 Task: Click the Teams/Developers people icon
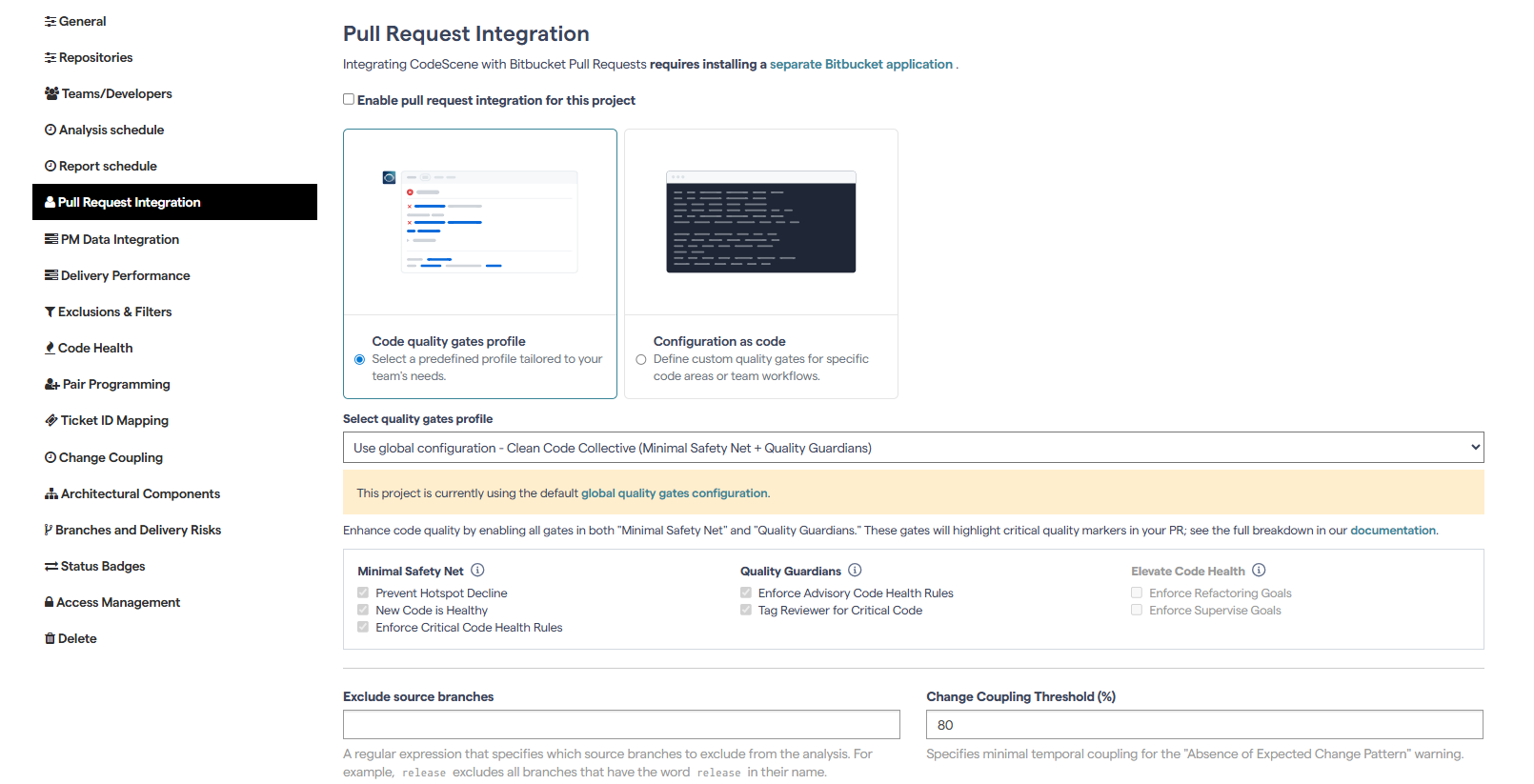tap(51, 93)
